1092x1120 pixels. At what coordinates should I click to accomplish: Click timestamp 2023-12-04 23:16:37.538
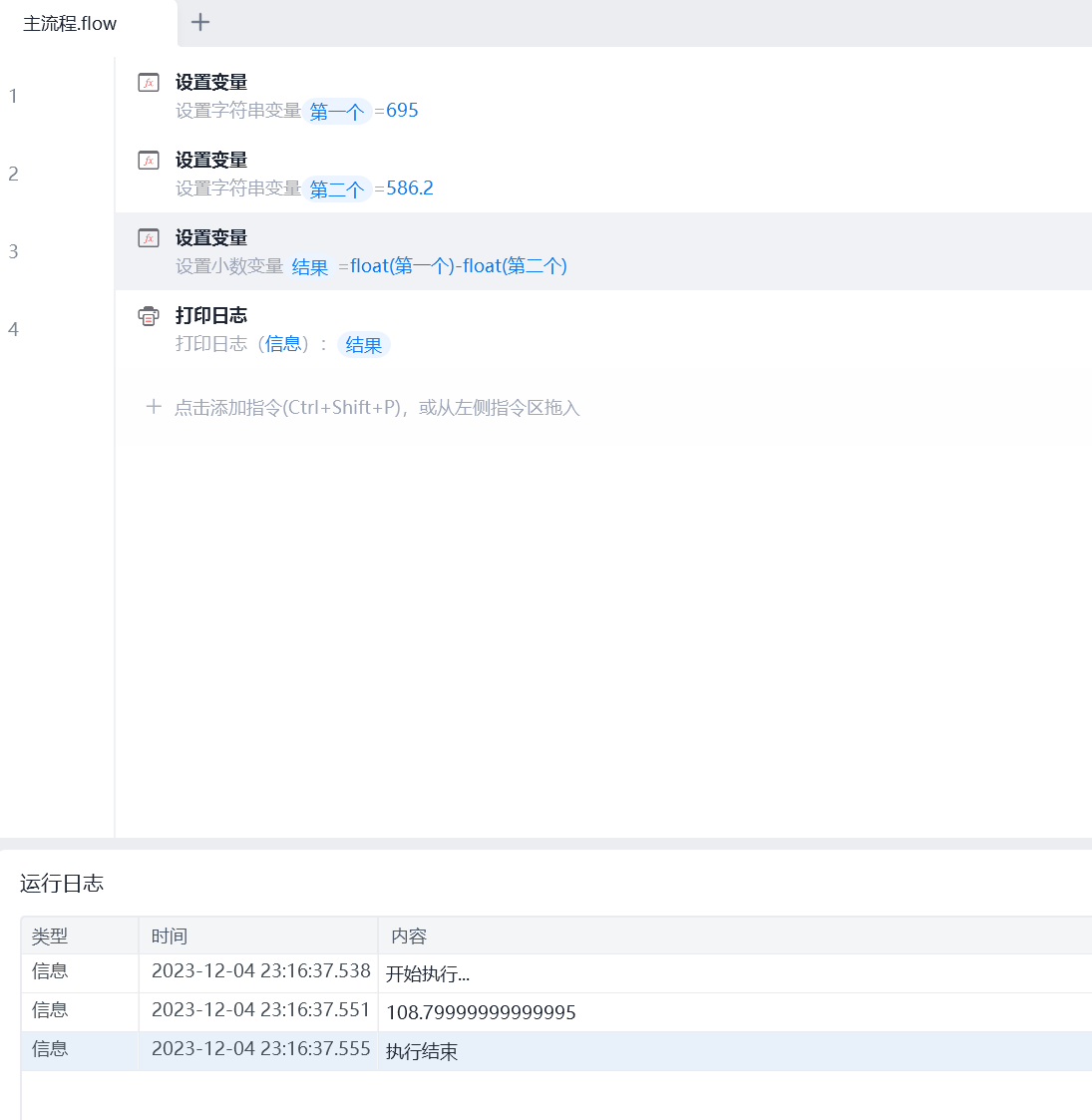260,971
